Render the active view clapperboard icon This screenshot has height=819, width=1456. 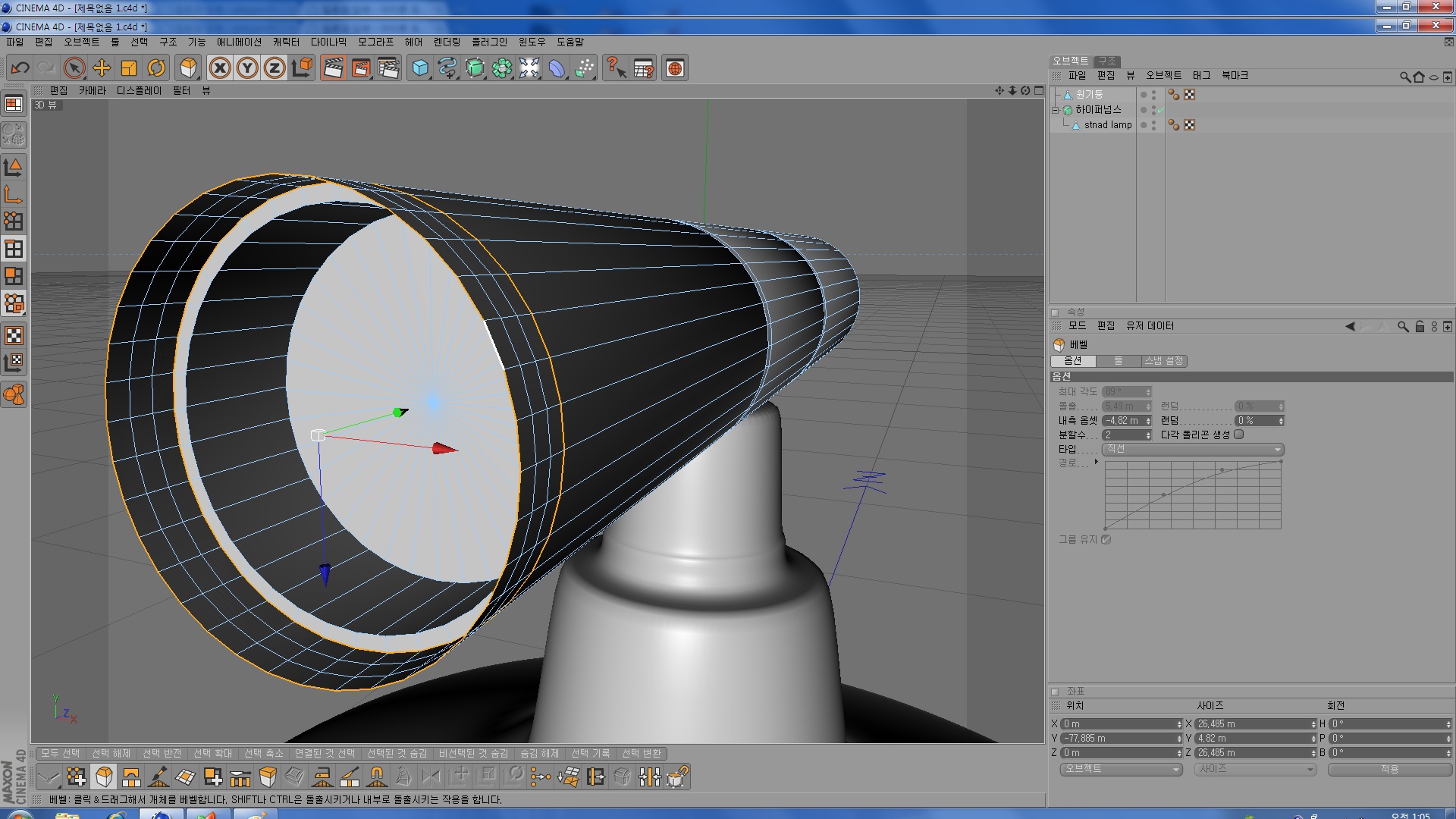coord(333,68)
